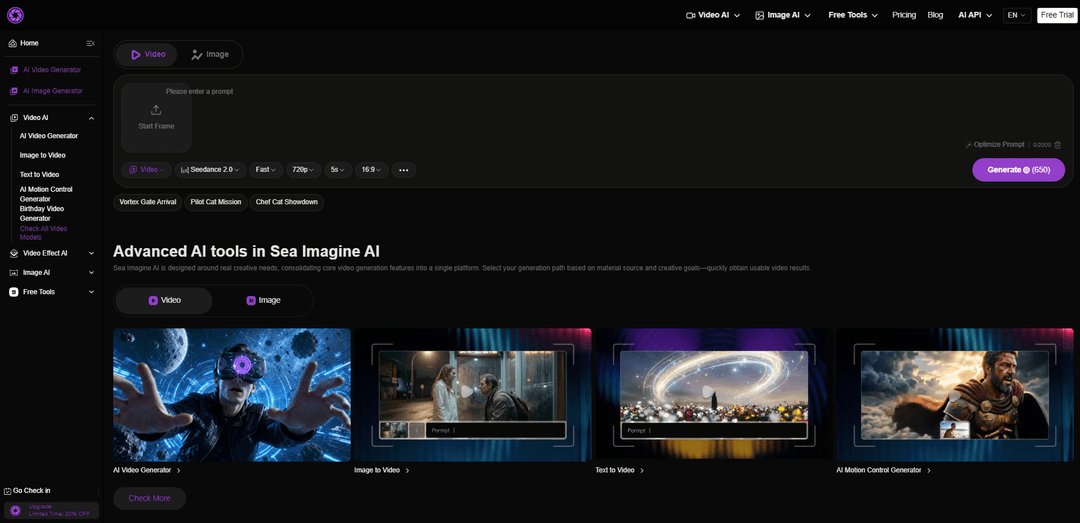Open the Video type dropdown in prompt bar
This screenshot has height=523, width=1080.
coord(147,170)
